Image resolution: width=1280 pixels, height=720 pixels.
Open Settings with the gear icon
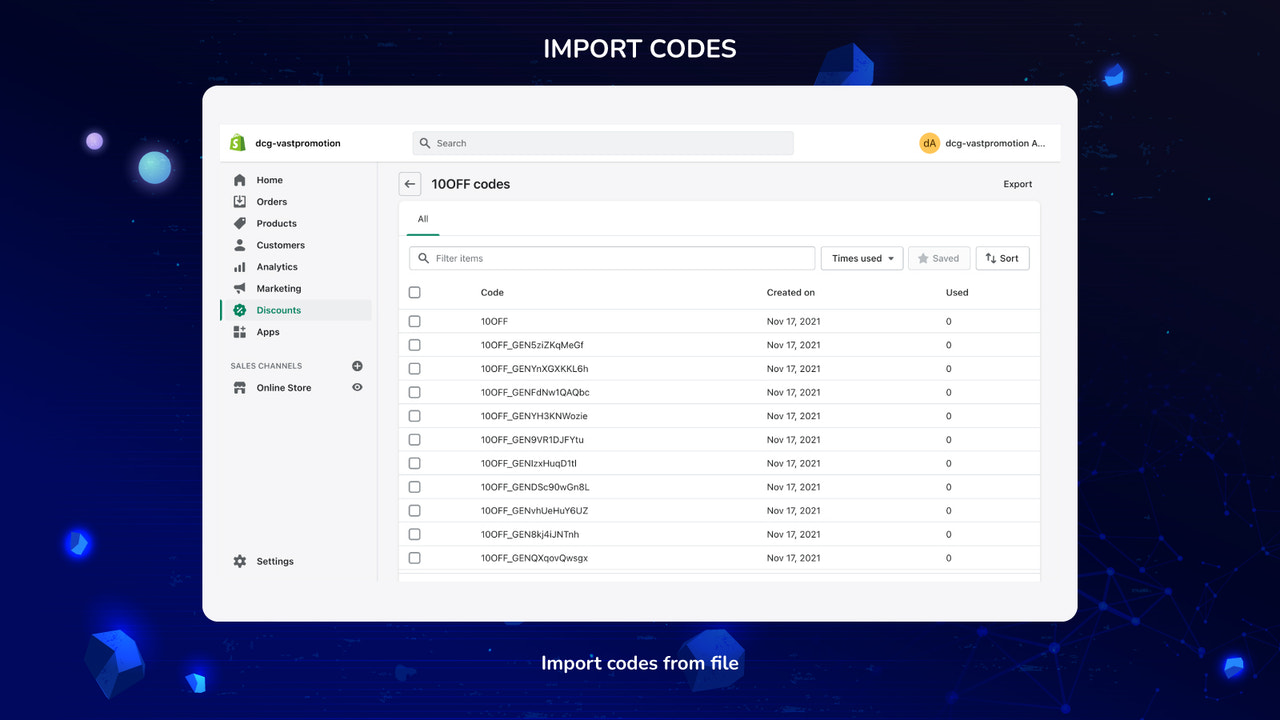[240, 561]
